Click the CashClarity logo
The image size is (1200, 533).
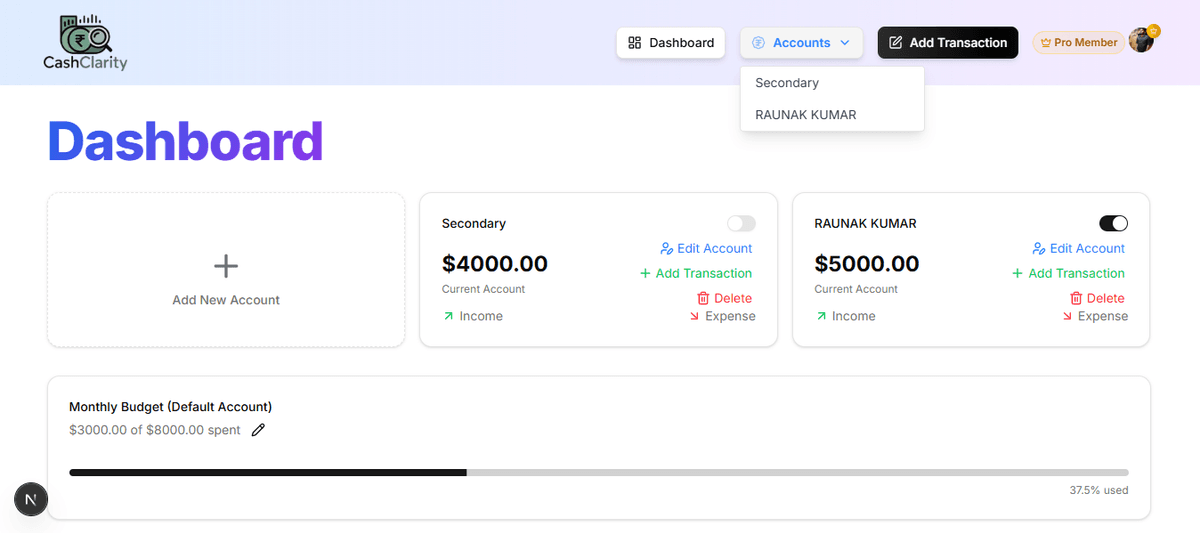tap(85, 43)
